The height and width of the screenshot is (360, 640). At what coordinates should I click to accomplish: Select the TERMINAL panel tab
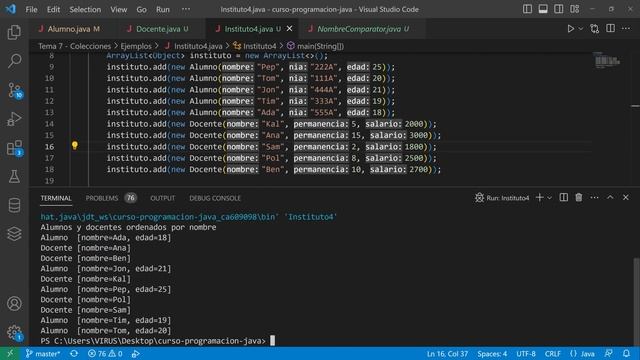(x=56, y=198)
